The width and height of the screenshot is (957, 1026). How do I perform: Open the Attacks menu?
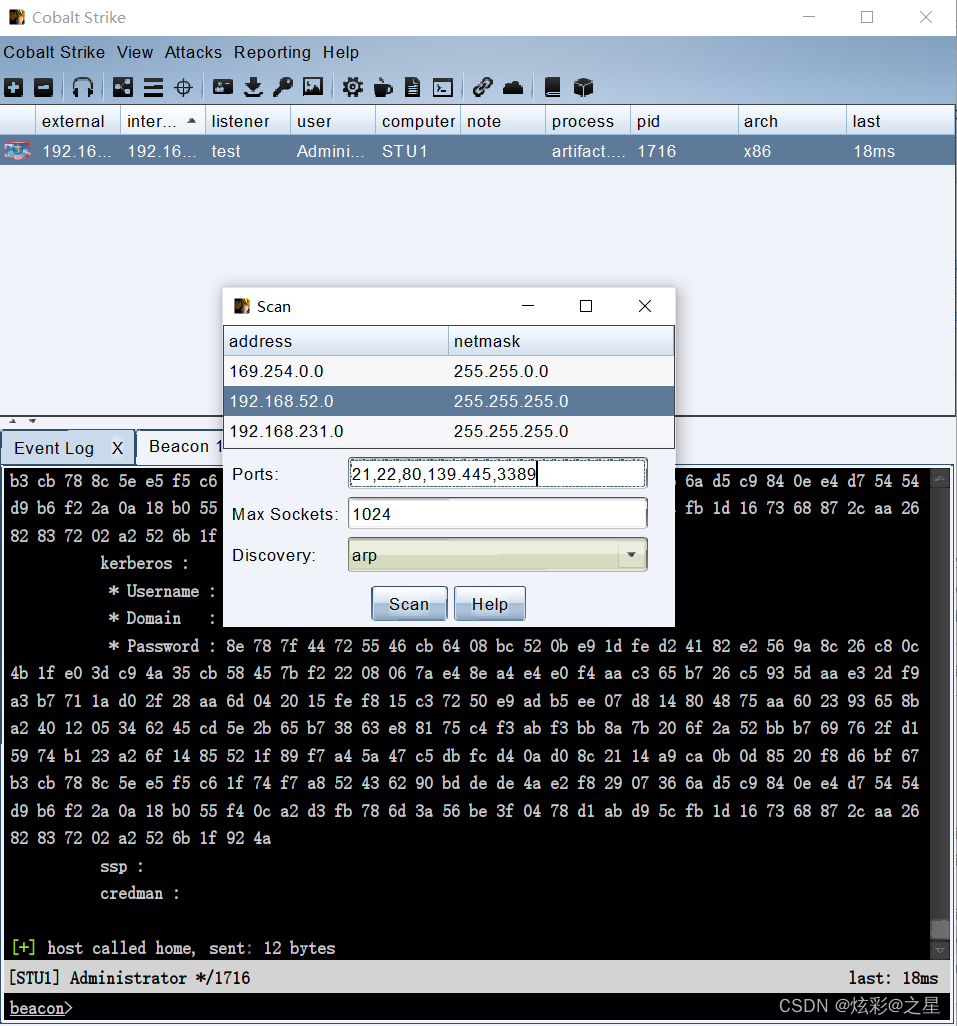click(193, 52)
